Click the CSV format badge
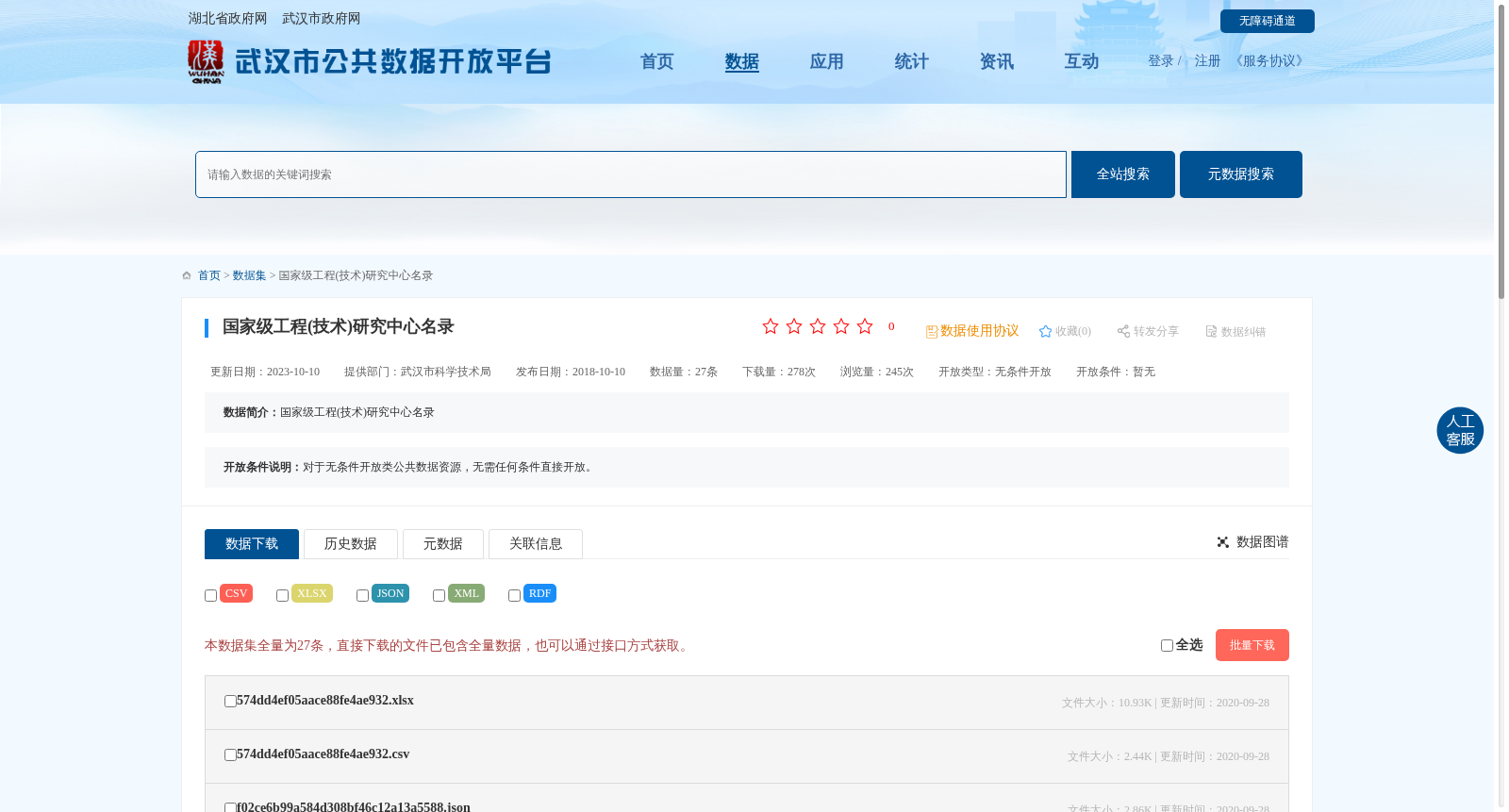 coord(237,593)
